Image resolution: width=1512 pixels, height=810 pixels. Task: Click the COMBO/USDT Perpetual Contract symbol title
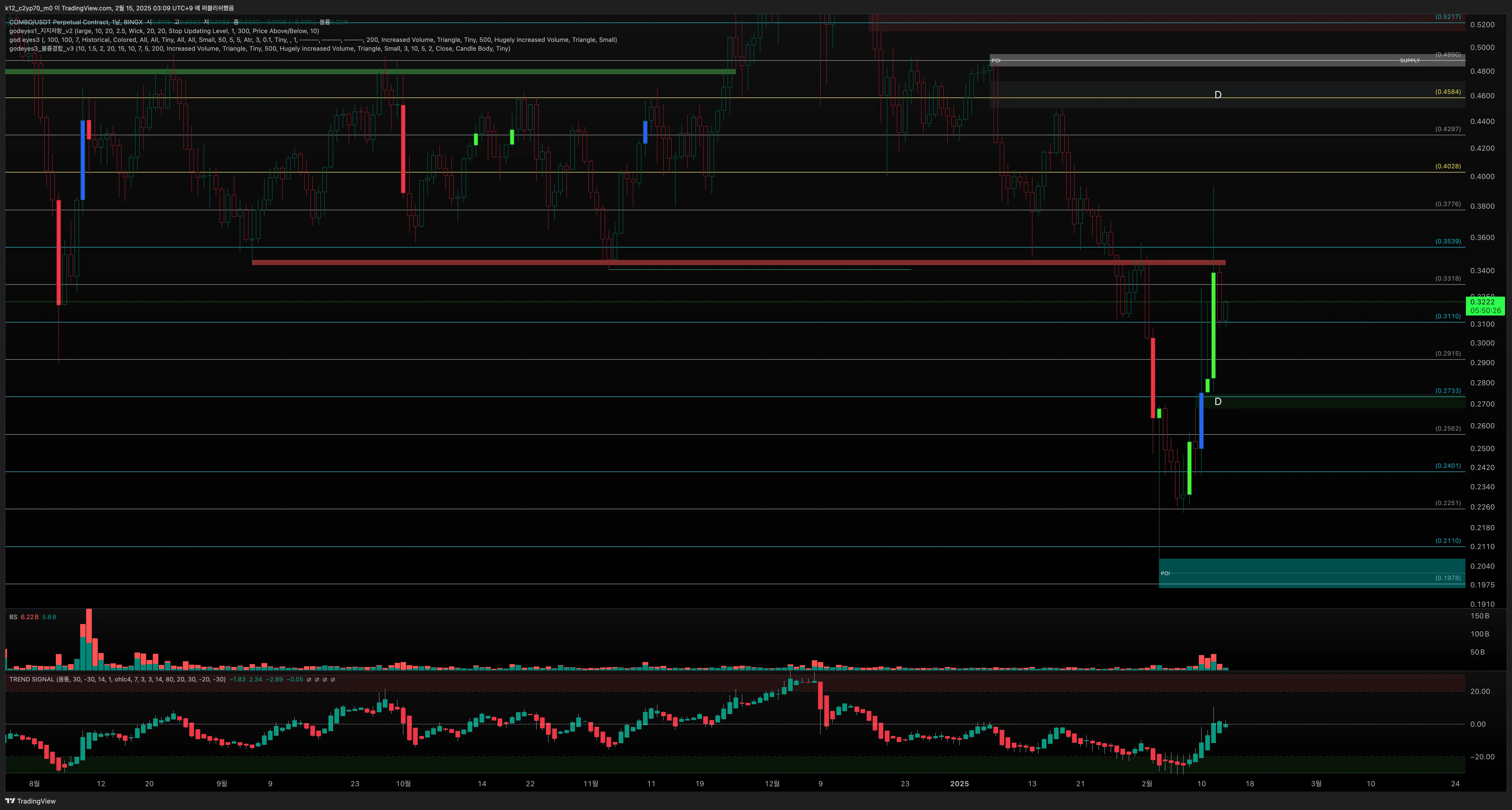pyautogui.click(x=59, y=22)
